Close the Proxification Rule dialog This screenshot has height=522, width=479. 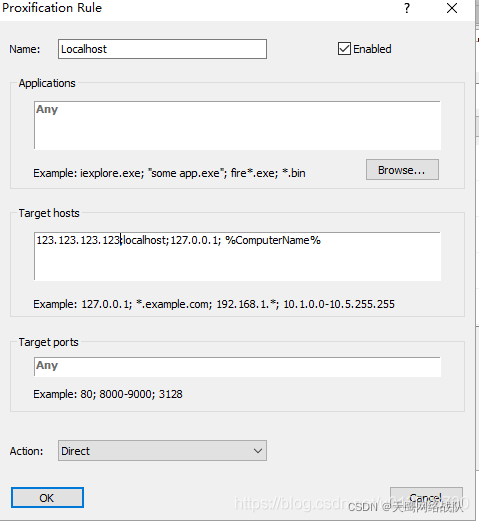[x=452, y=8]
